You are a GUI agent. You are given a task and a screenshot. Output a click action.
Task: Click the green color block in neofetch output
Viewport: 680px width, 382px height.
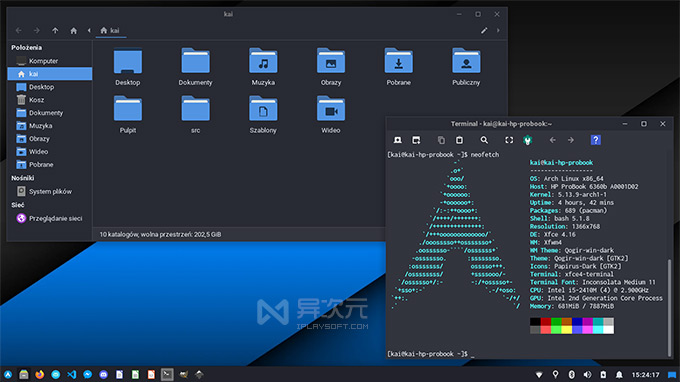pyautogui.click(x=556, y=322)
